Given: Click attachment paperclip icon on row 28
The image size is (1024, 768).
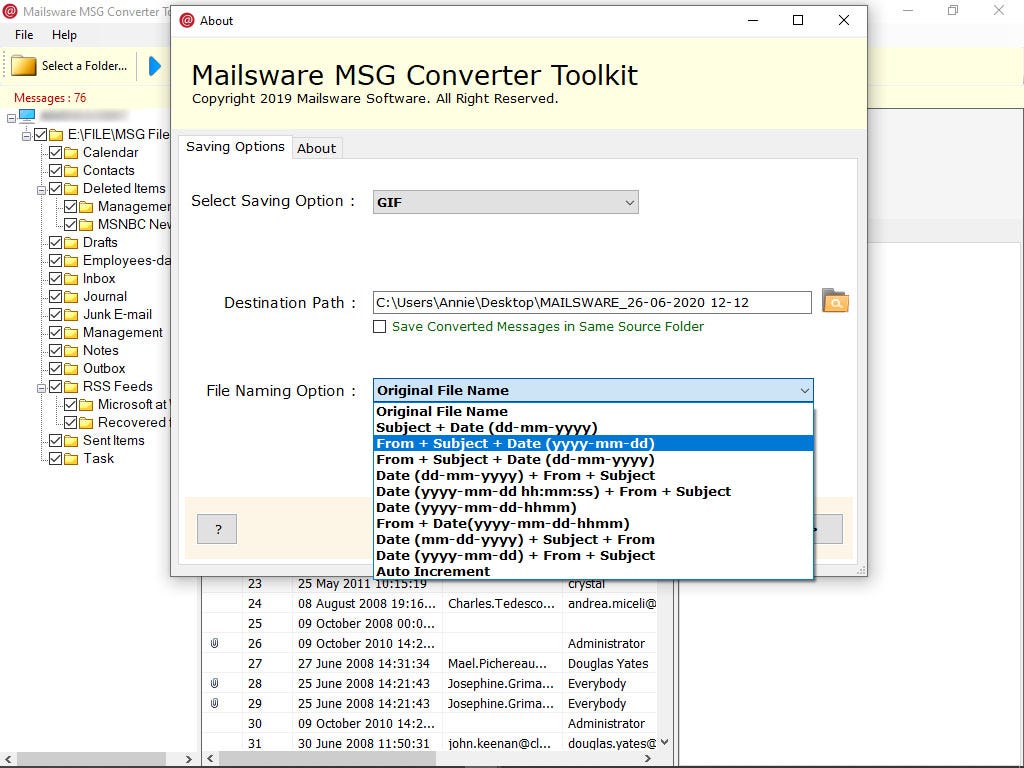Looking at the screenshot, I should coord(214,683).
